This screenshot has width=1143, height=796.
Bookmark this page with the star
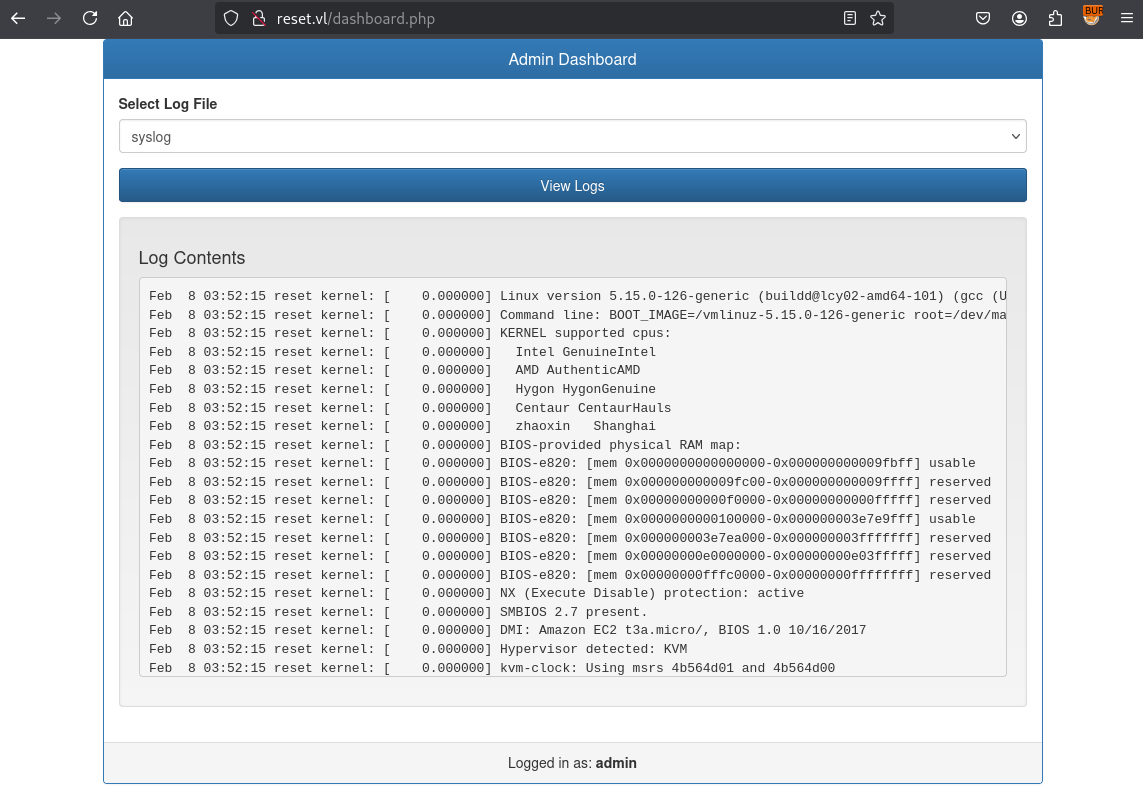pos(878,18)
